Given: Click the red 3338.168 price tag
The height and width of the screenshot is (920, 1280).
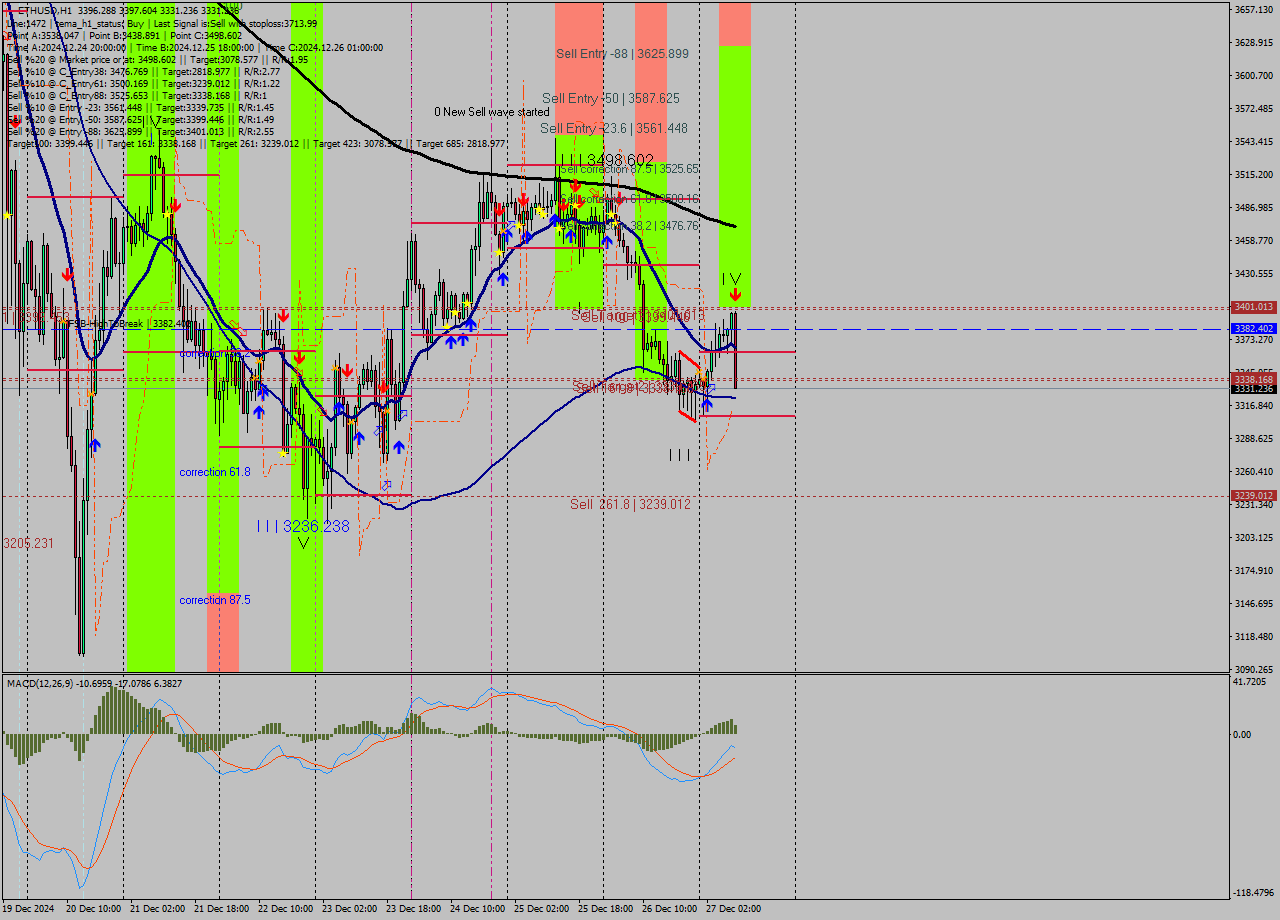Looking at the screenshot, I should tap(1254, 379).
